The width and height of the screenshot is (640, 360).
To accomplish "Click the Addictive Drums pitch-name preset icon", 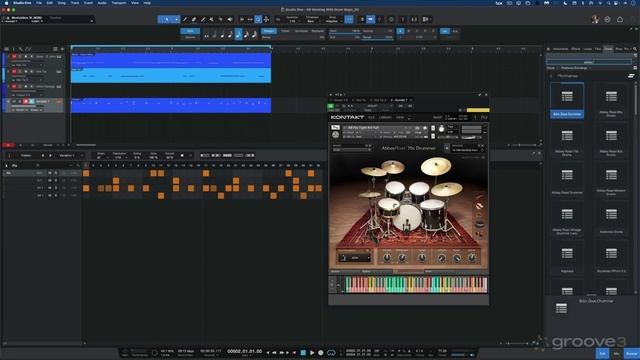I will [611, 214].
